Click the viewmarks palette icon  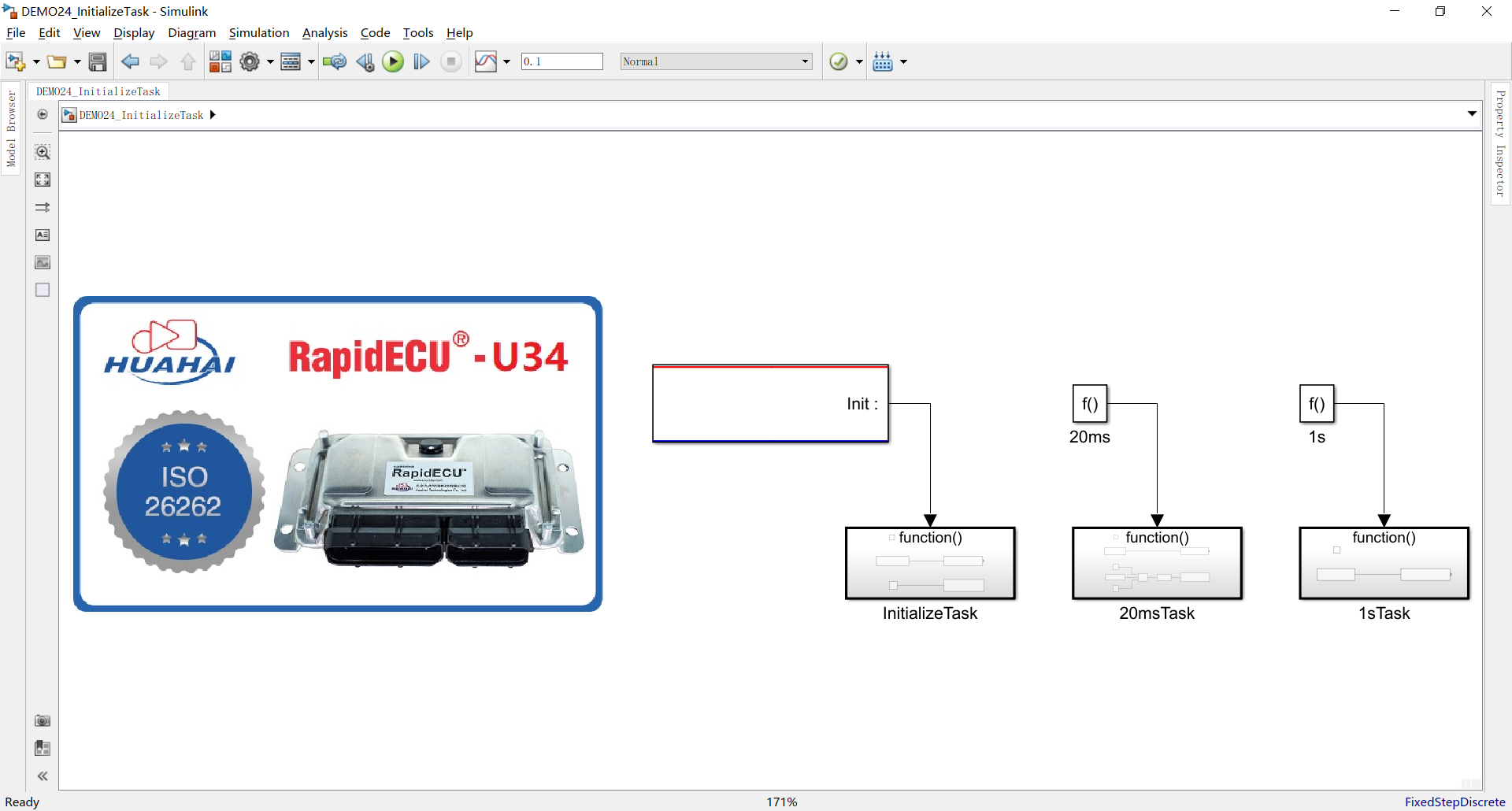point(43,748)
